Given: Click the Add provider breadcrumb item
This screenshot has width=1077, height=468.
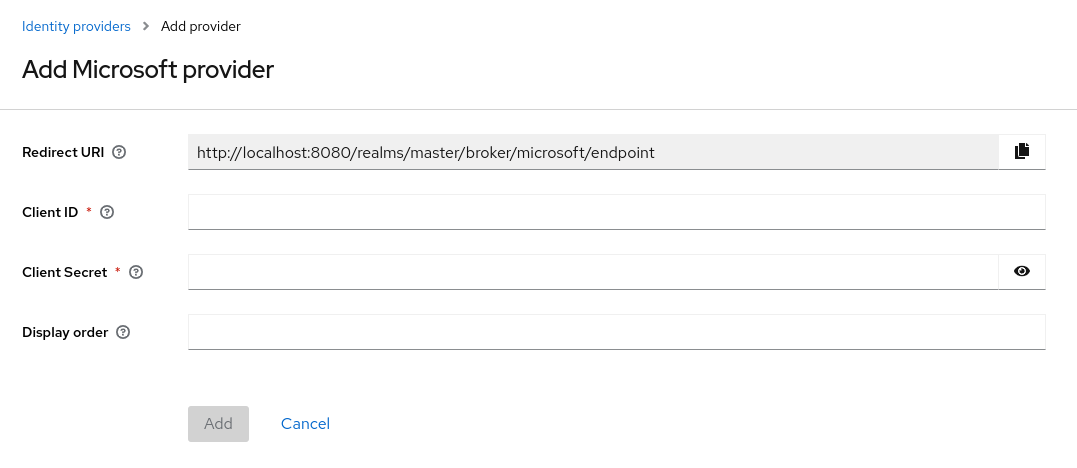Looking at the screenshot, I should click(201, 27).
